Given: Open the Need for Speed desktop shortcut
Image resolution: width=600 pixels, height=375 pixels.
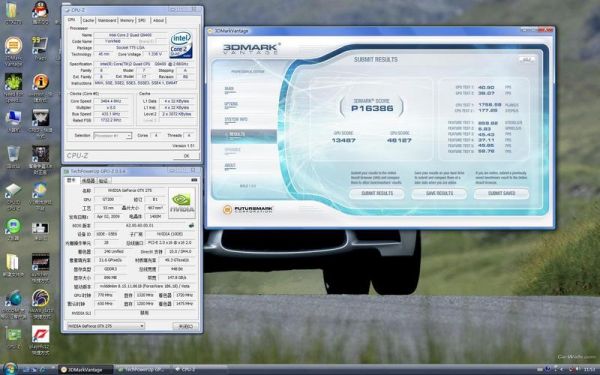Looking at the screenshot, I should pyautogui.click(x=13, y=83).
